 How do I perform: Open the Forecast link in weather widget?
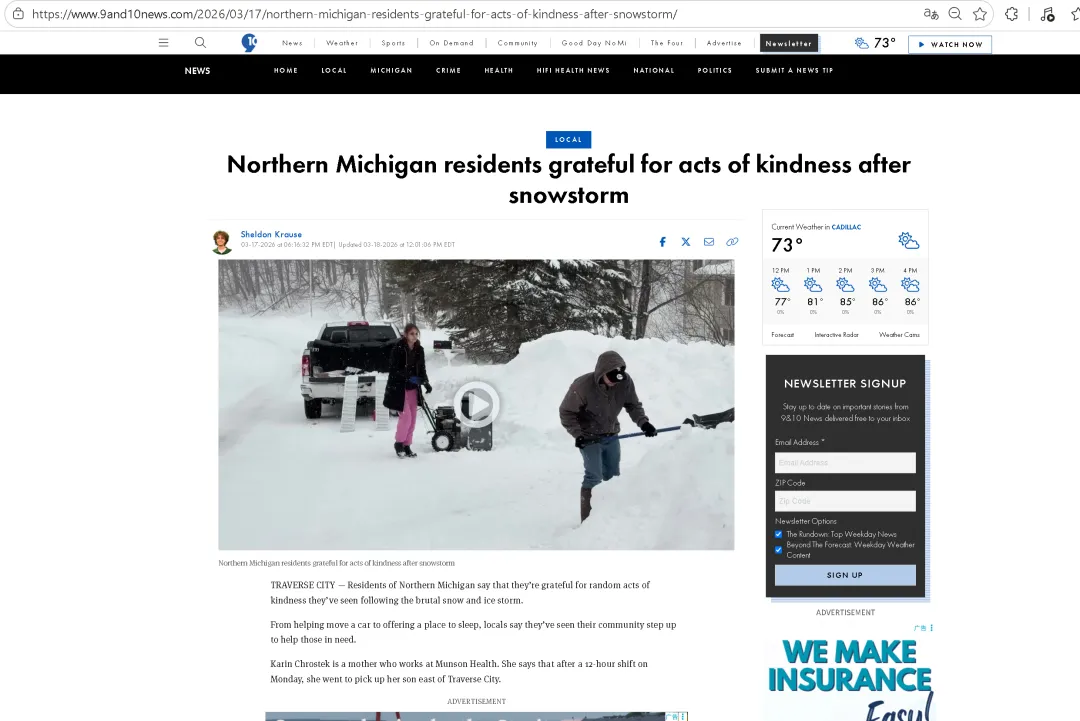(x=782, y=335)
